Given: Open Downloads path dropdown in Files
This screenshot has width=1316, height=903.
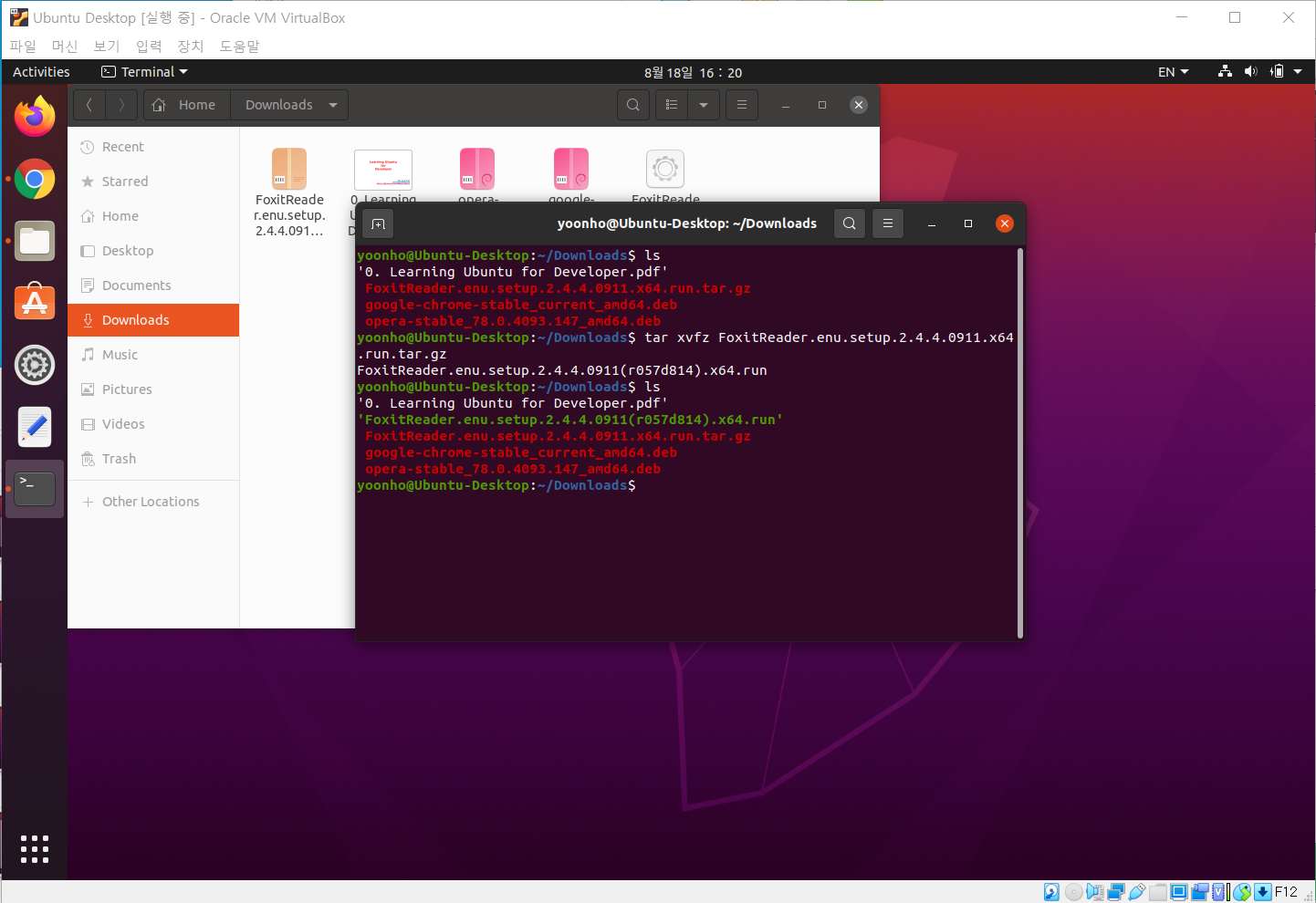Looking at the screenshot, I should (x=333, y=105).
